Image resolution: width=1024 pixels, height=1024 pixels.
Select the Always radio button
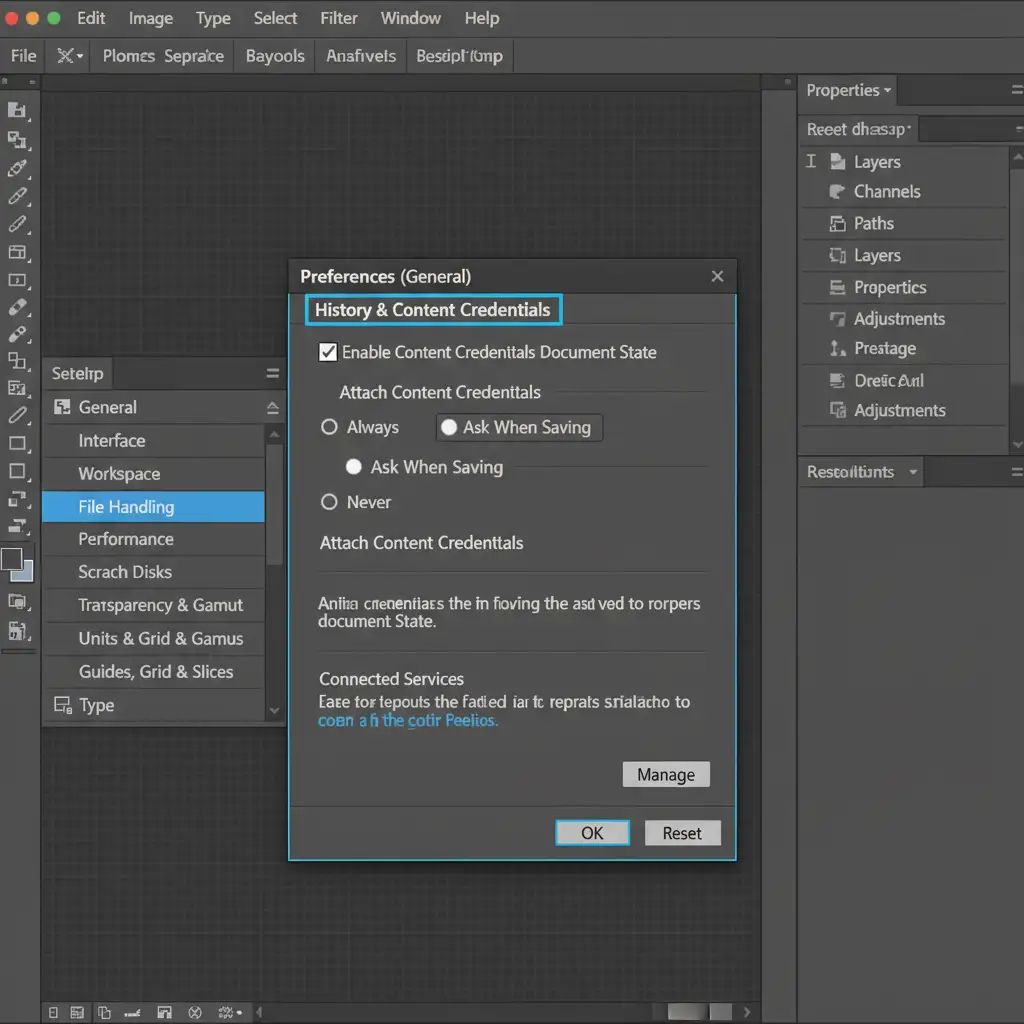click(x=329, y=428)
